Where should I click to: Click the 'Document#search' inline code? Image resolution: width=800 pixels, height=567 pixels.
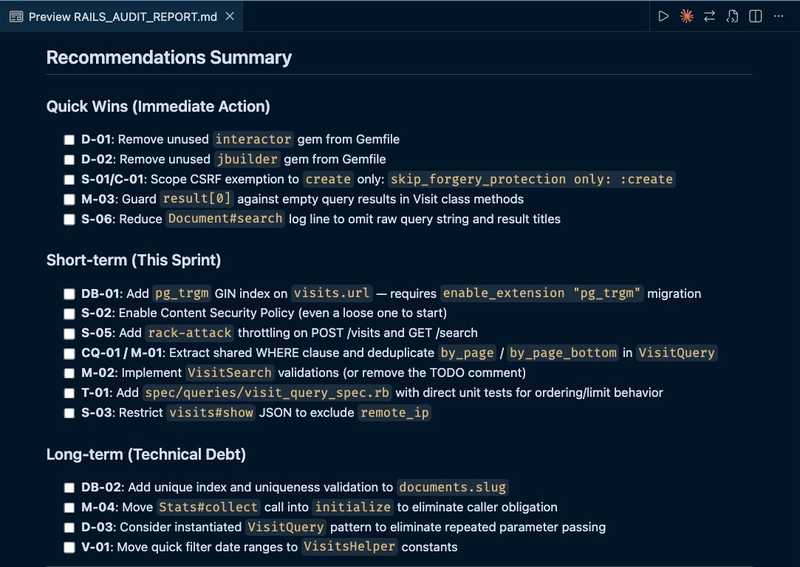(x=225, y=218)
